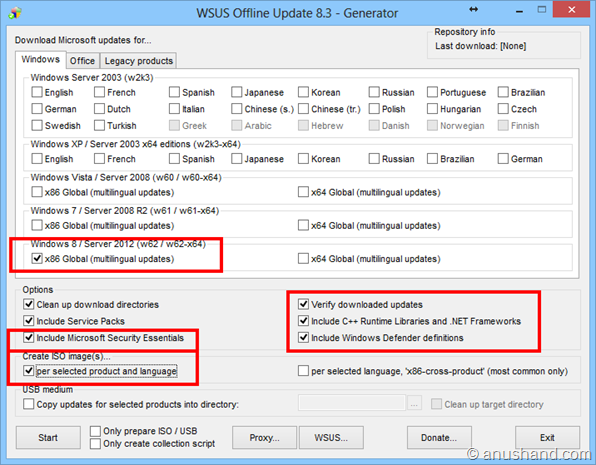Screen dimensions: 596x465
Task: Check Korean under XP / Server 2003 x64
Action: 303,159
